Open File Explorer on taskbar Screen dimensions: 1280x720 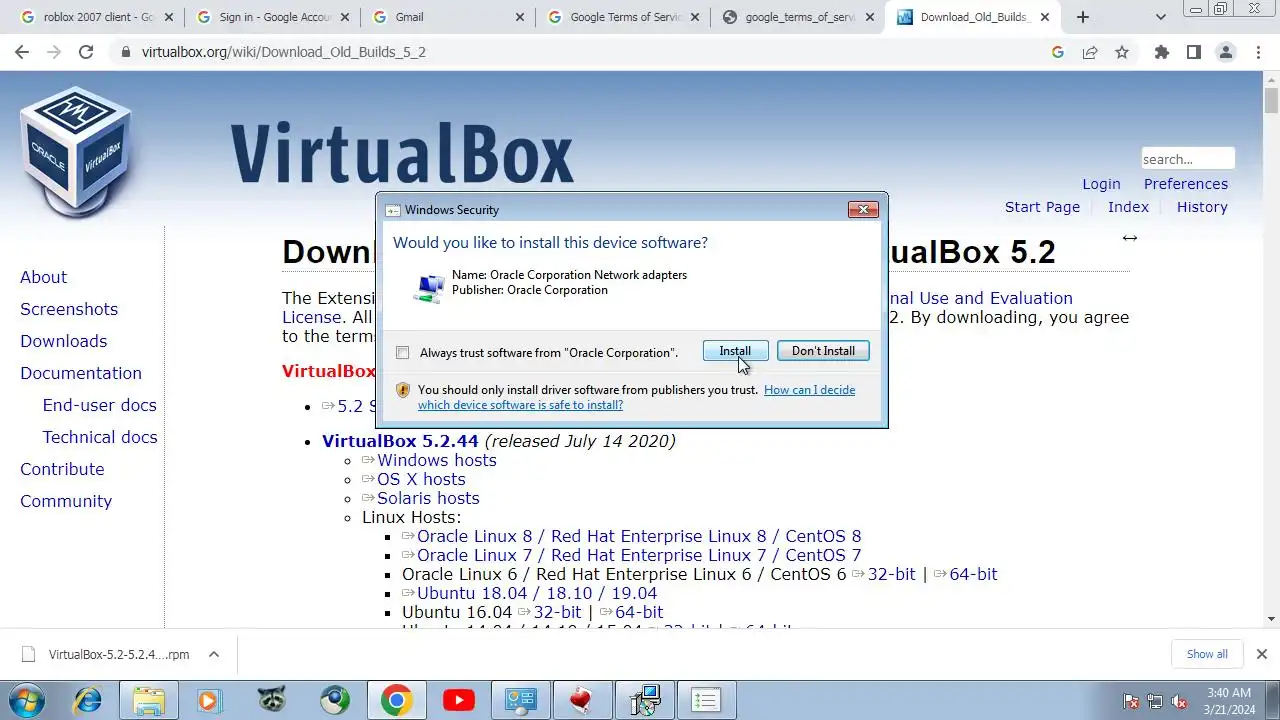pos(148,700)
